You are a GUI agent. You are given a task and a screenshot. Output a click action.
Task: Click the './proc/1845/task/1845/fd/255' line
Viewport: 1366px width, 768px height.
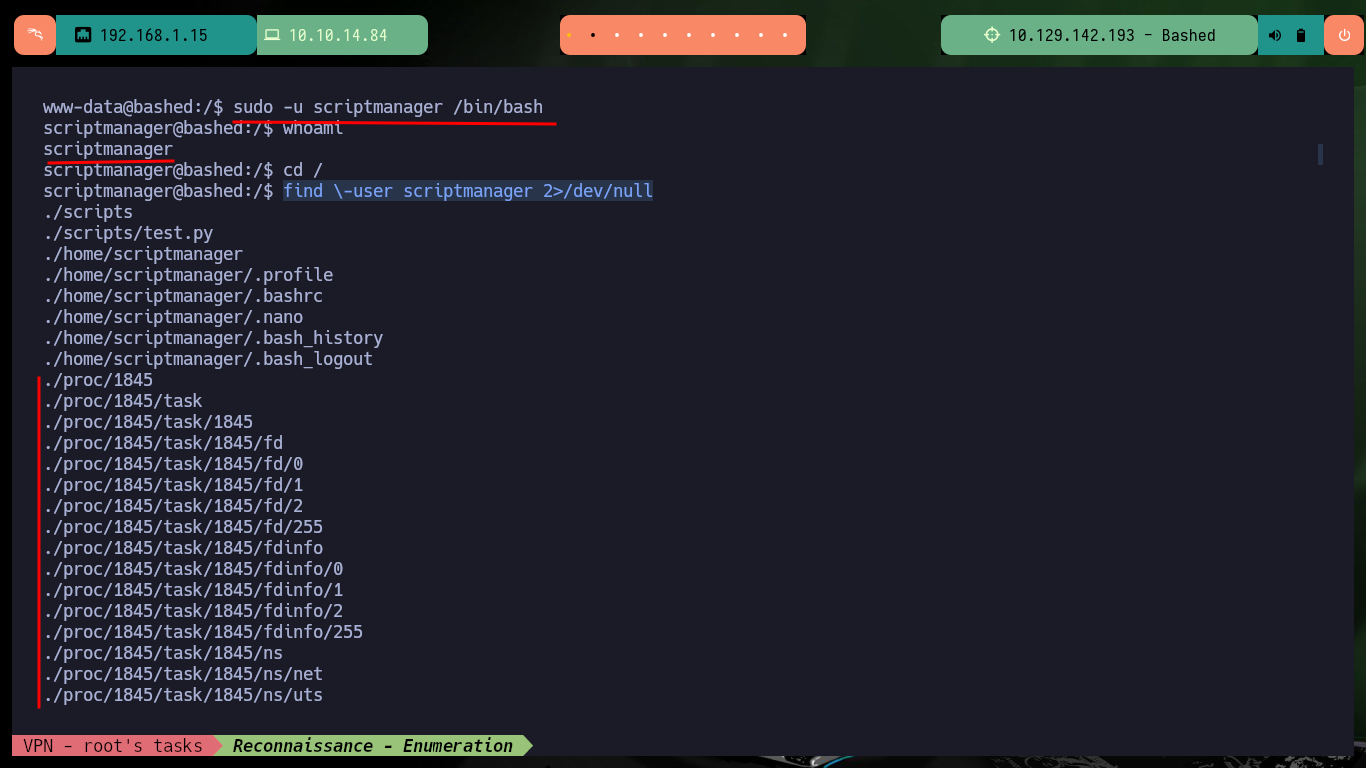coord(183,527)
